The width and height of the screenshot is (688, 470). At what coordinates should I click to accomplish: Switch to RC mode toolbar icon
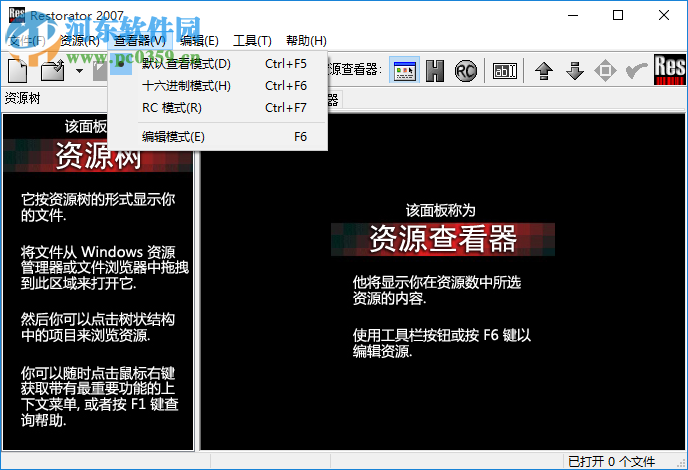pyautogui.click(x=466, y=71)
